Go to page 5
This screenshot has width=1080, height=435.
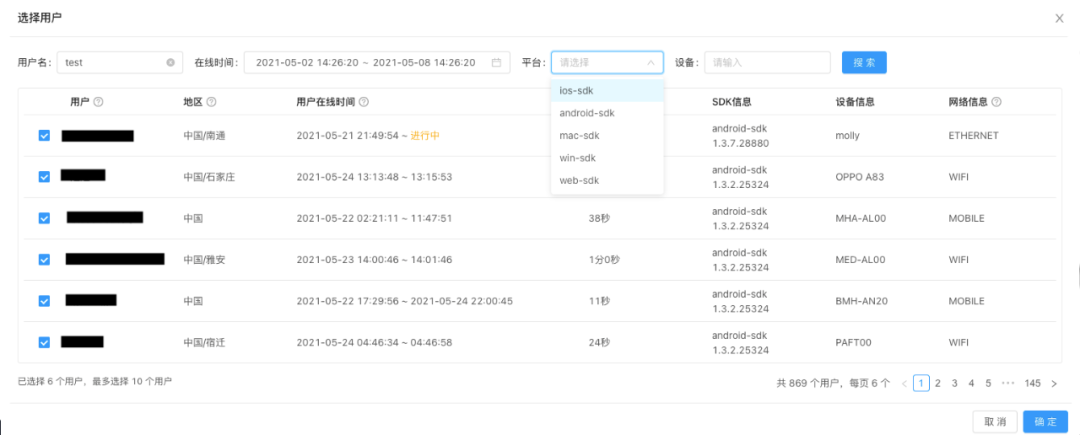pos(988,383)
